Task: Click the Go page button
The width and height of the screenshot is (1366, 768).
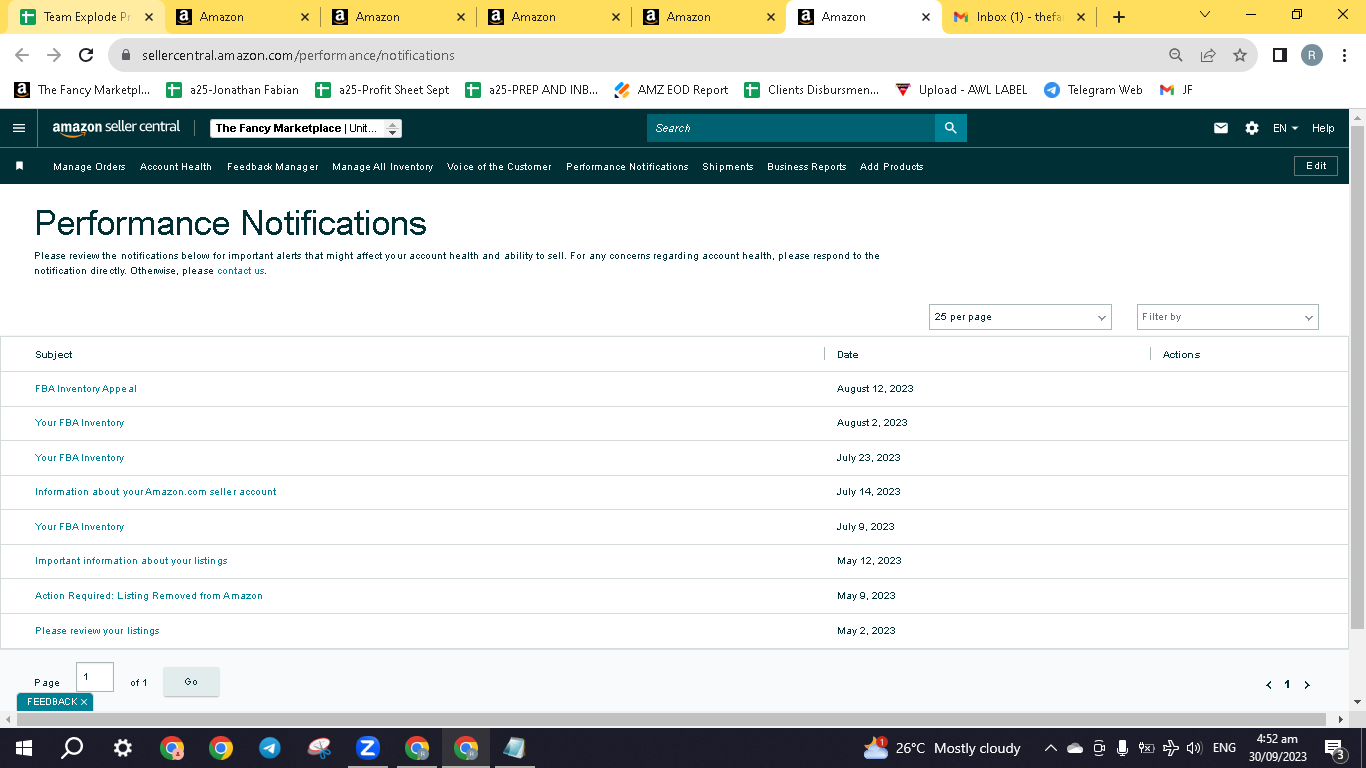Action: pos(191,682)
